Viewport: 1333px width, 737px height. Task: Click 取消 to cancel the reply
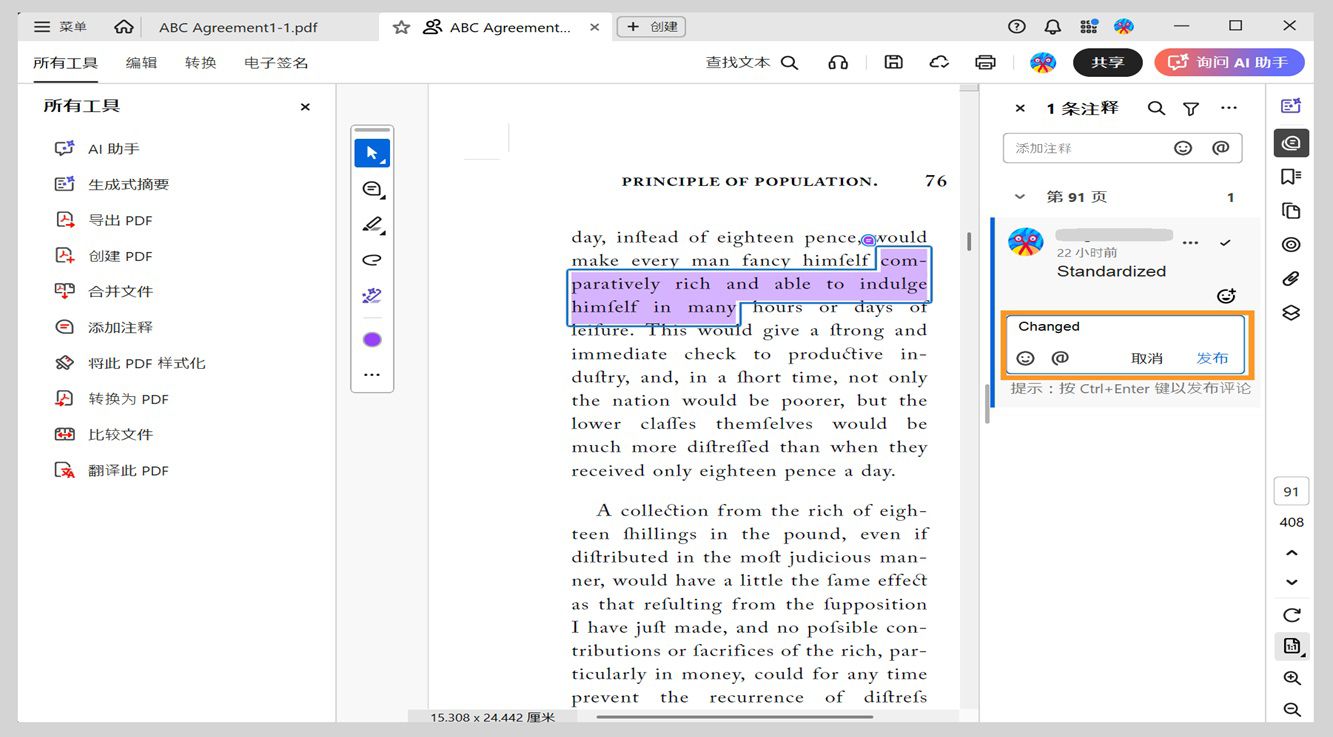coord(1147,358)
